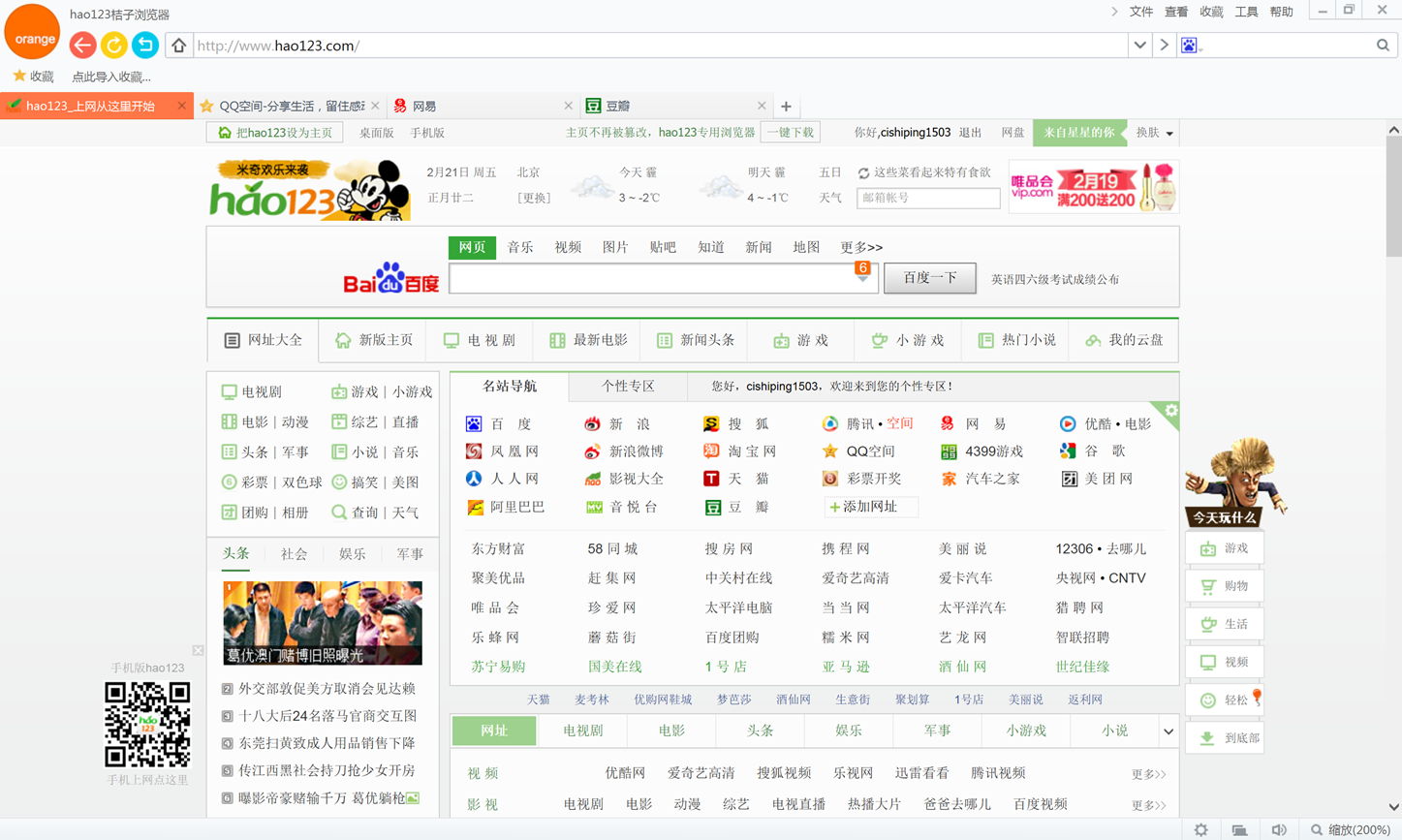Click the 一键下载 button
This screenshot has width=1402, height=840.
point(792,133)
